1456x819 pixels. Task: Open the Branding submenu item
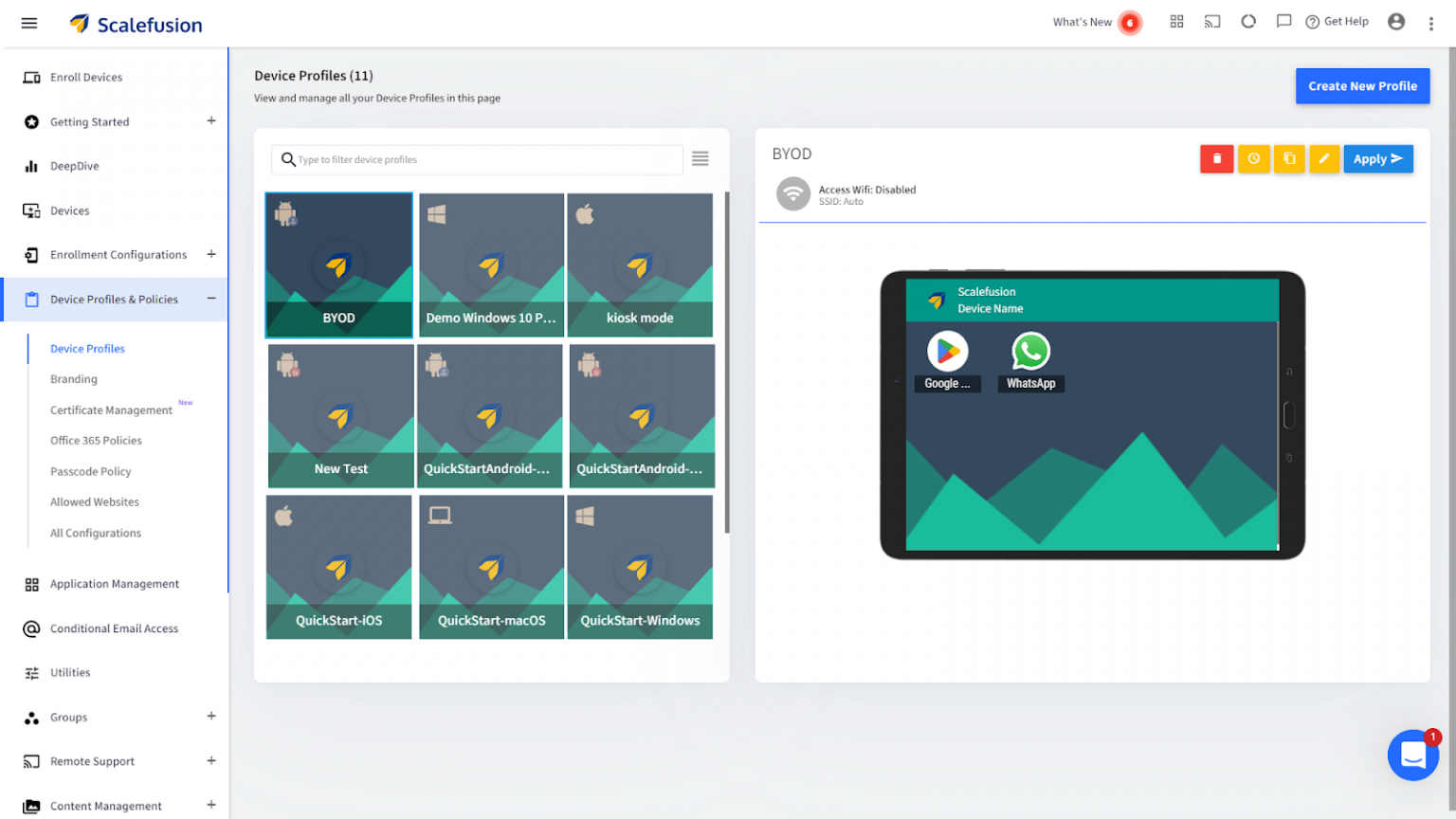pos(74,379)
